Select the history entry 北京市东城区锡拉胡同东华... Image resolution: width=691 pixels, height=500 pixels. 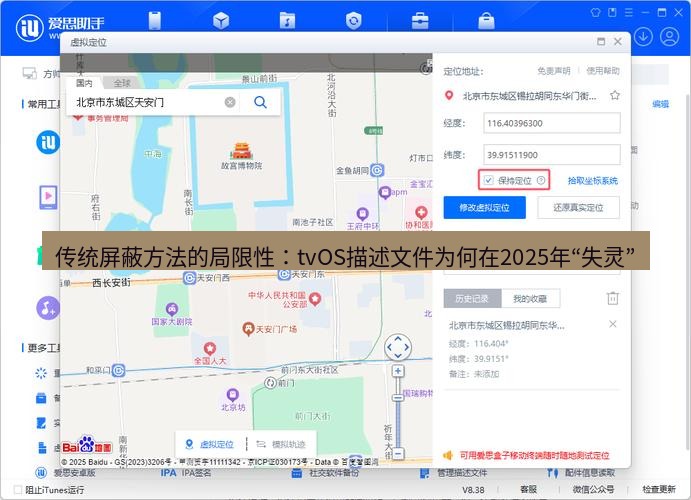pyautogui.click(x=507, y=326)
